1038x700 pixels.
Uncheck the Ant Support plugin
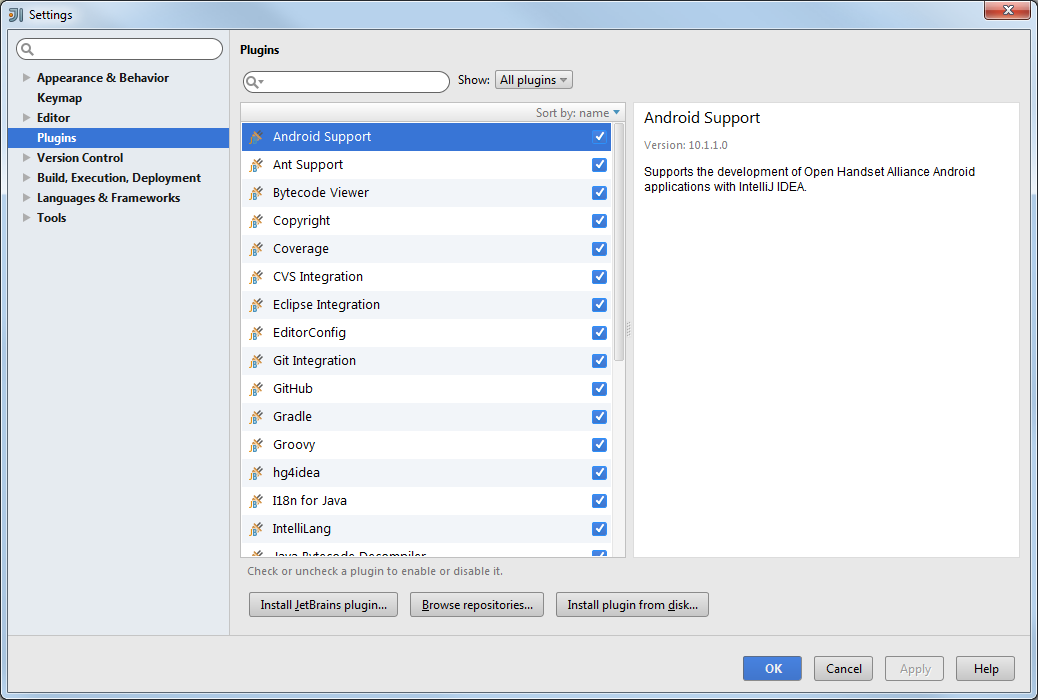click(x=599, y=164)
